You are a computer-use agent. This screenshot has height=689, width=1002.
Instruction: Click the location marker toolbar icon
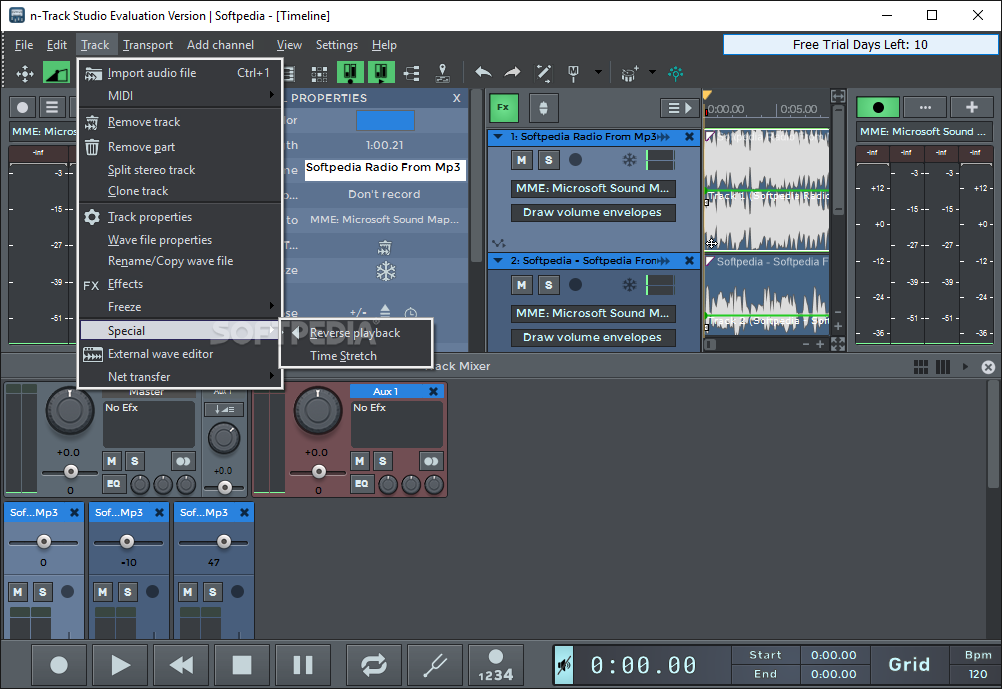(x=442, y=74)
